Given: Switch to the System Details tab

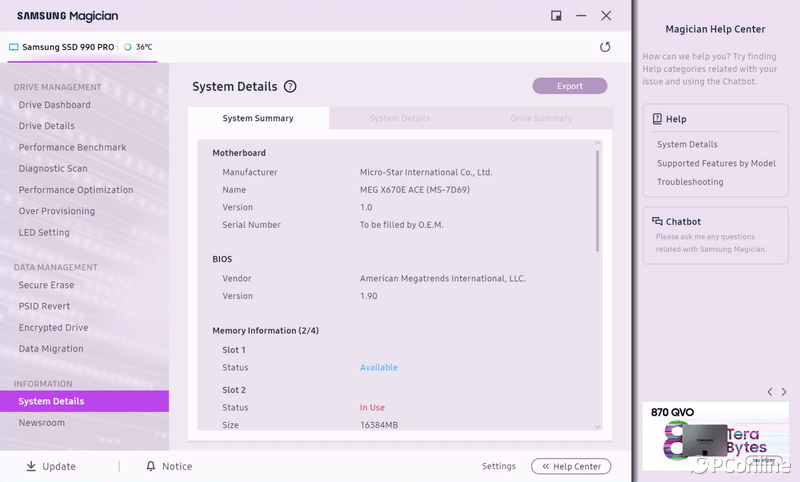Looking at the screenshot, I should click(399, 118).
